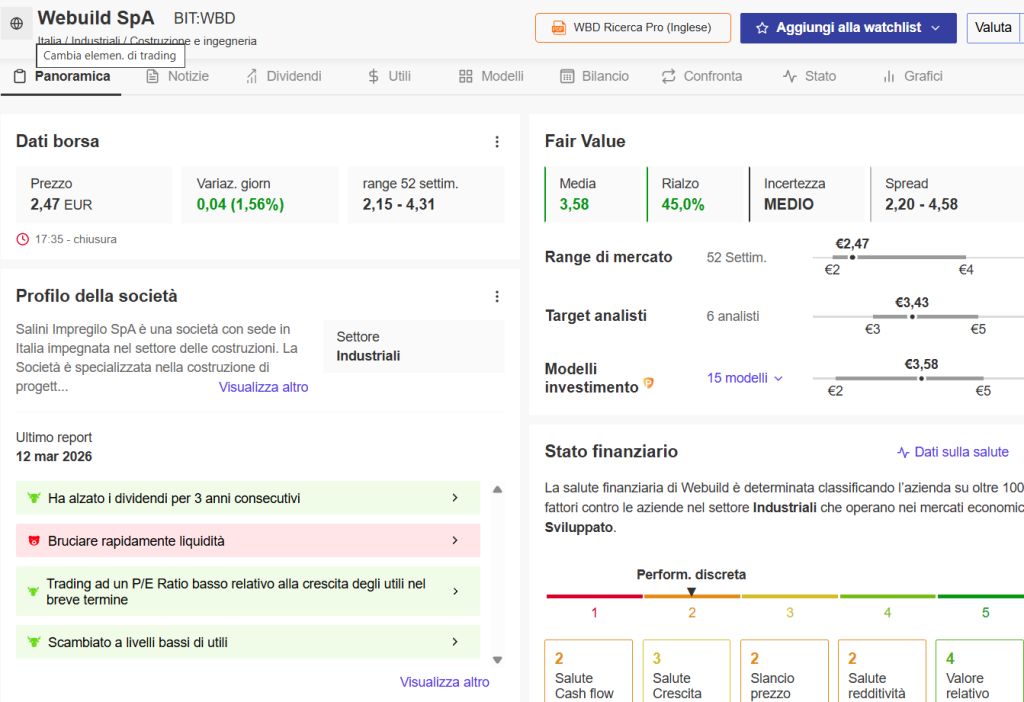Expand the Aggiungi alla watchlist dropdown arrow
This screenshot has width=1024, height=702.
[935, 28]
